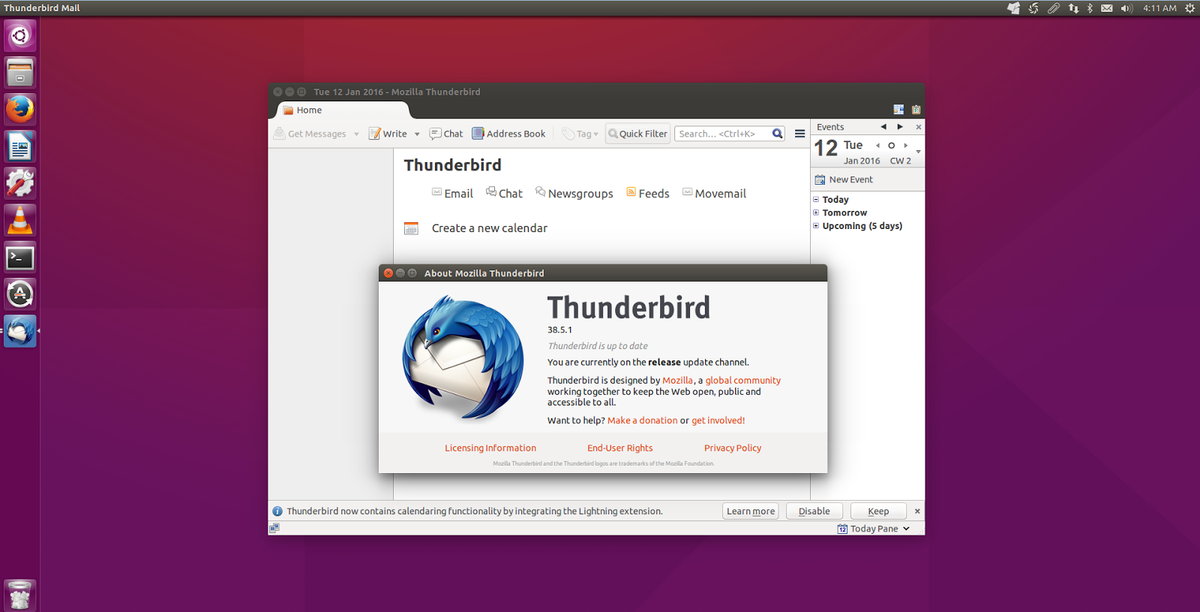Click the Jan 2016 date label
1200x612 pixels.
tap(862, 160)
